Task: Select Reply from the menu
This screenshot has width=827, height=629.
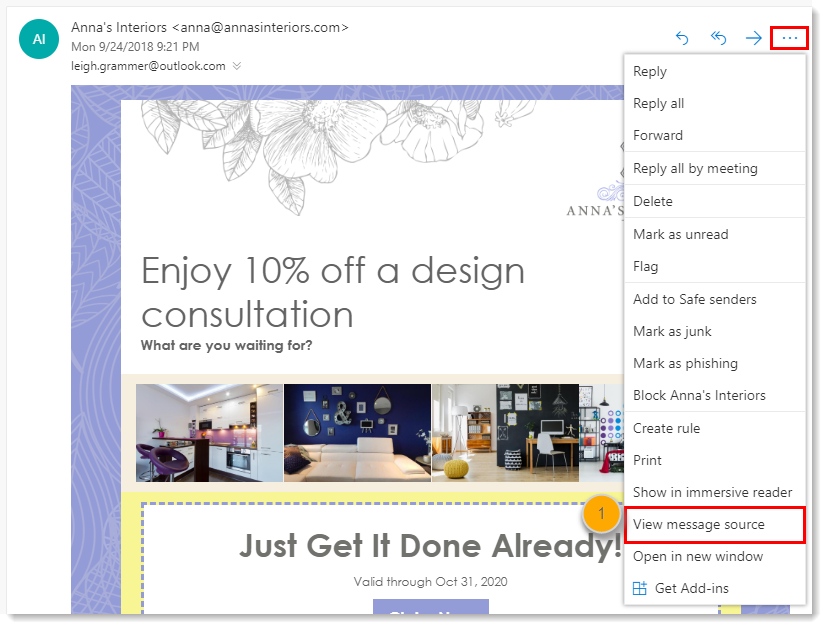Action: [715, 71]
